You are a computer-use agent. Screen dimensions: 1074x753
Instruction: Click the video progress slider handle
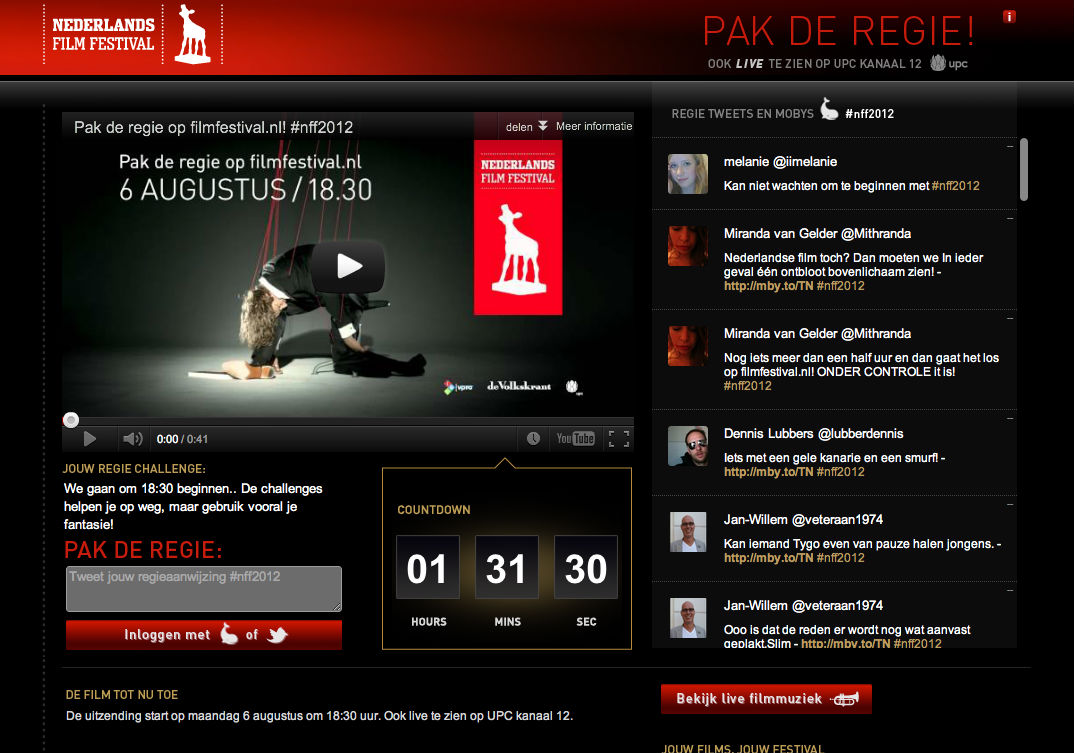click(71, 420)
